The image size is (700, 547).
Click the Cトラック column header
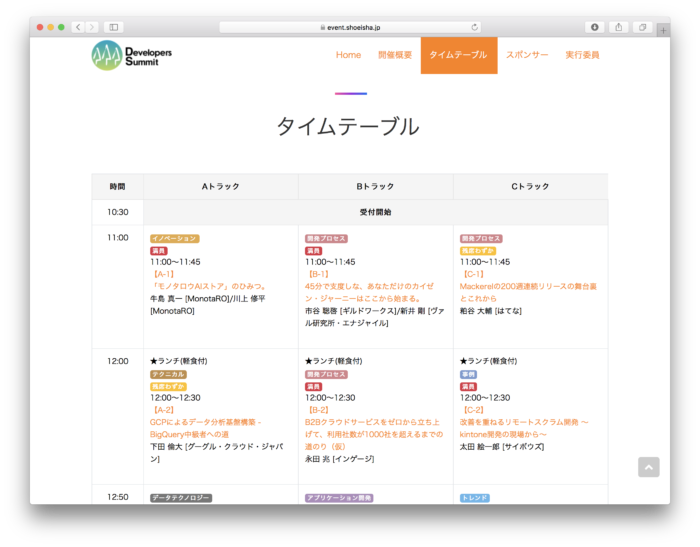click(530, 186)
